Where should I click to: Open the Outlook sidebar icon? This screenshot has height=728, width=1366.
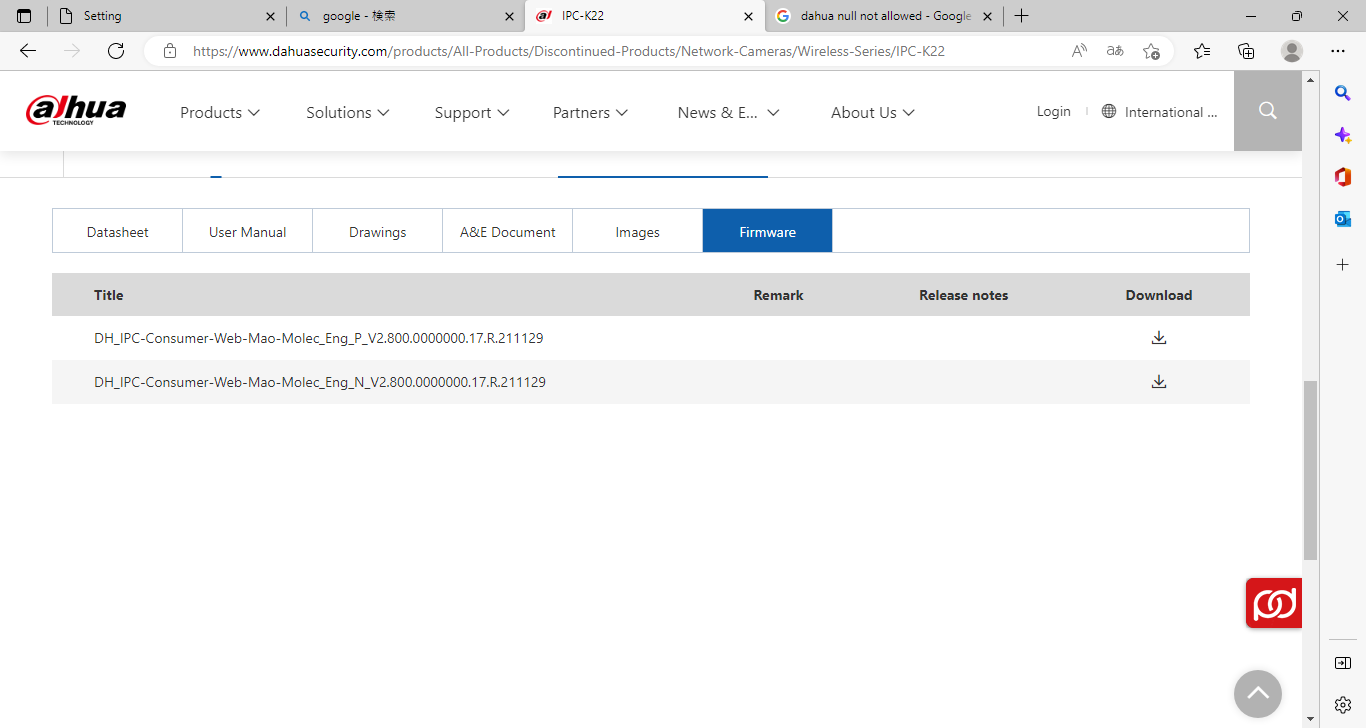point(1343,219)
